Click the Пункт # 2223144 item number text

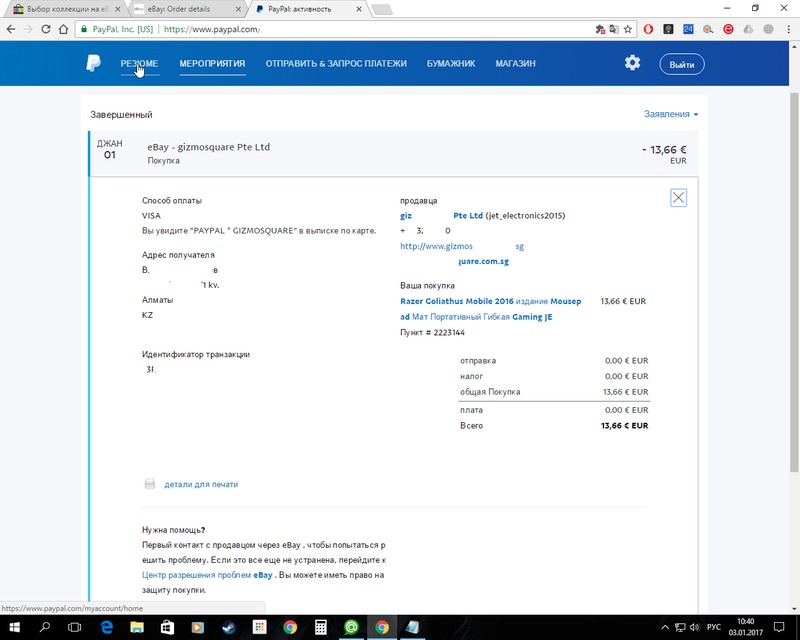(432, 332)
